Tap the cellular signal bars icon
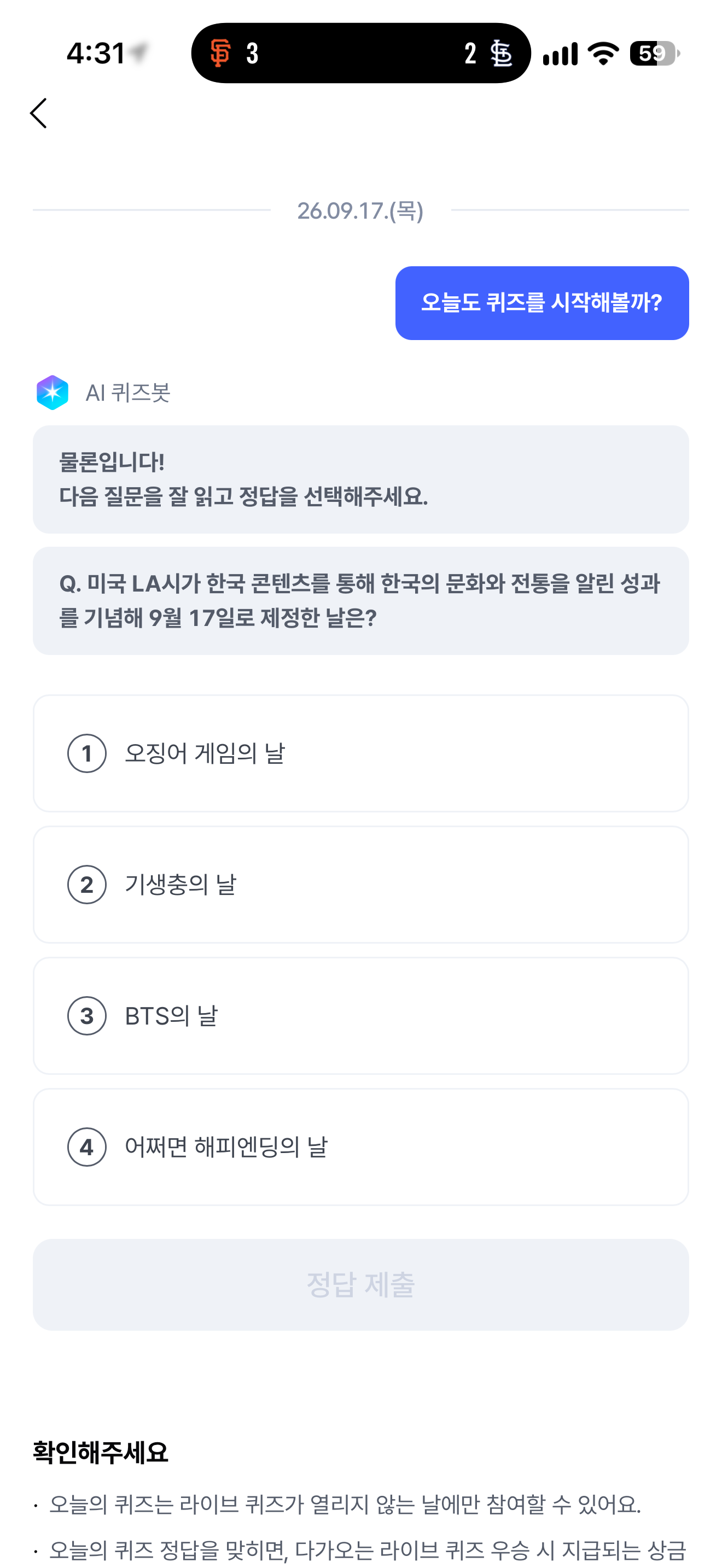 560,54
